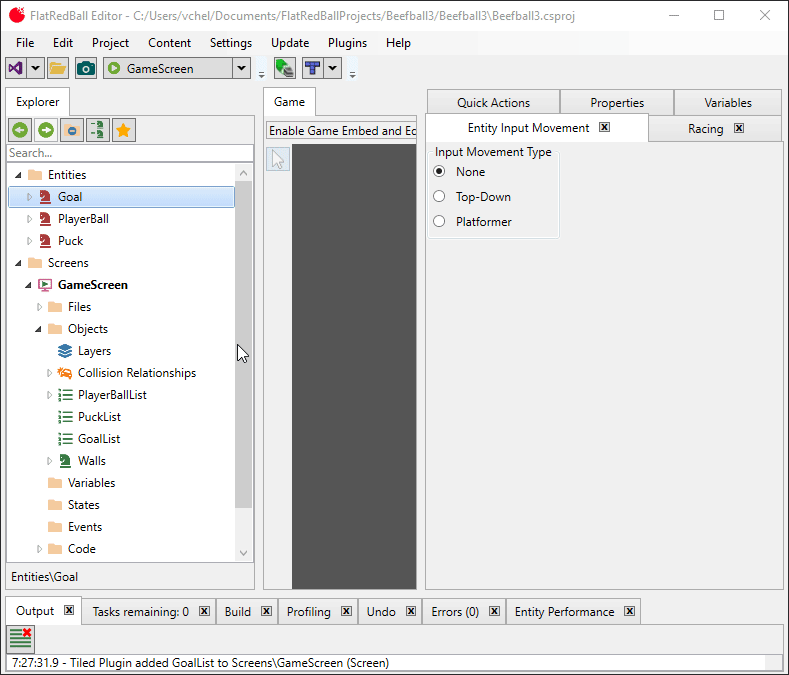The width and height of the screenshot is (789, 675).
Task: Click the Explorer back navigation arrow
Action: point(20,130)
